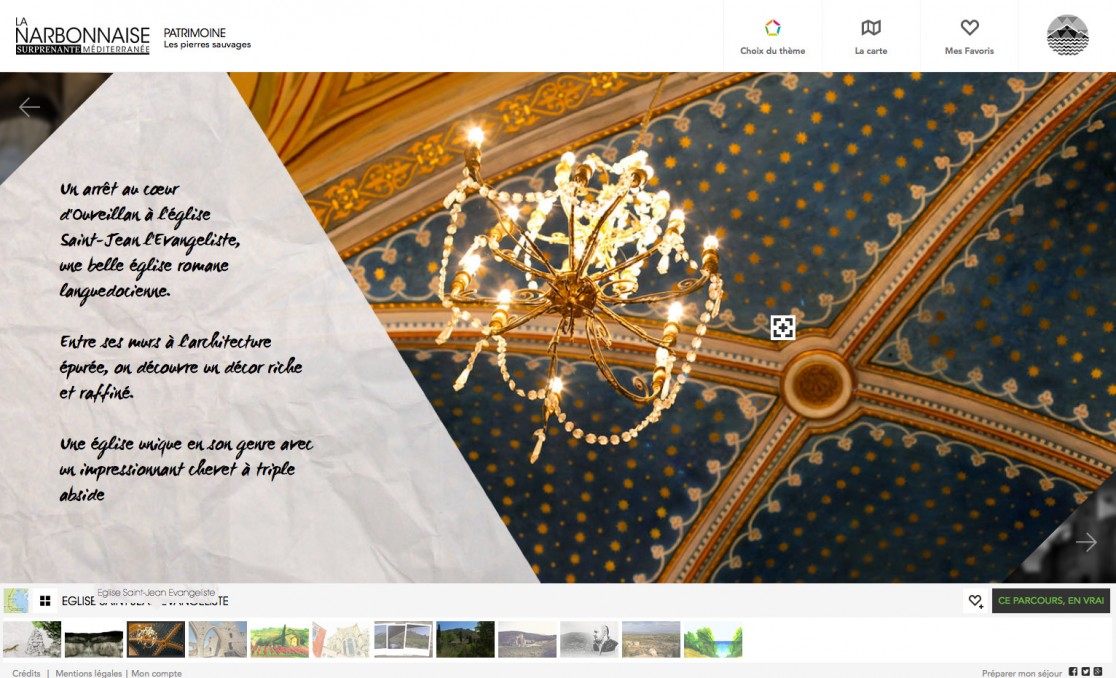Select the old portrait man thumbnail
1116x678 pixels.
(589, 639)
